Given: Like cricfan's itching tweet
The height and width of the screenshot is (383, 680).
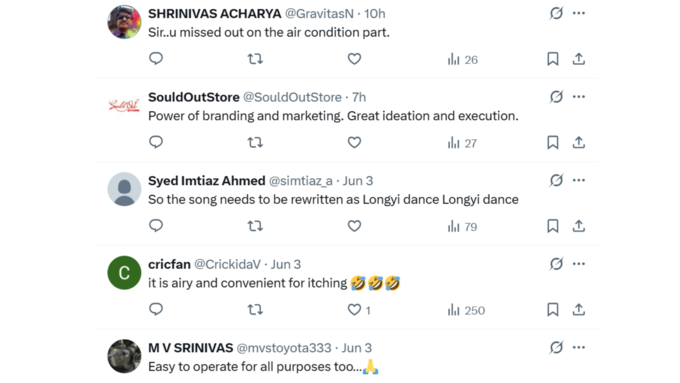Looking at the screenshot, I should point(354,310).
